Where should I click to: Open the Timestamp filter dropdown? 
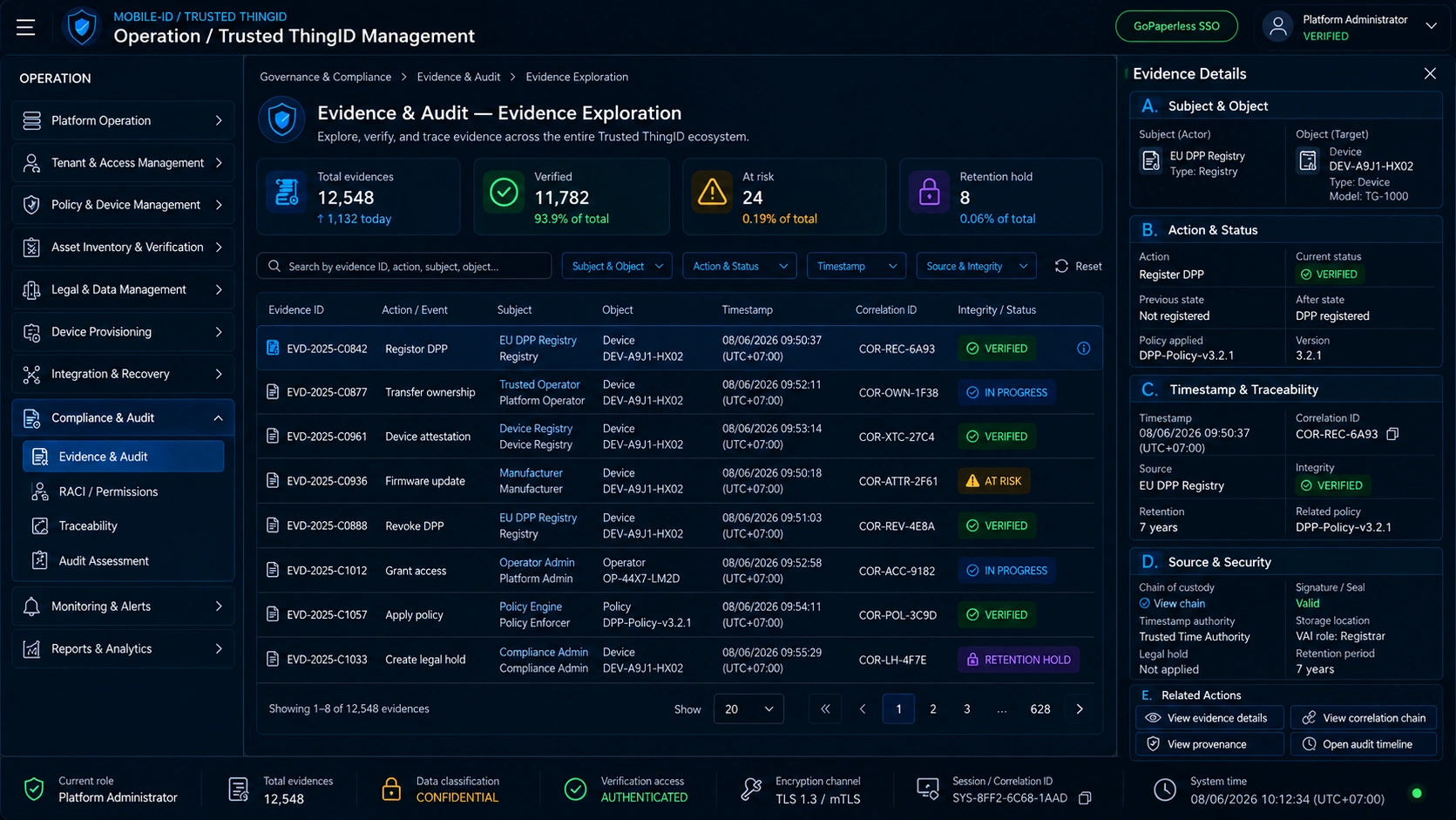click(856, 266)
